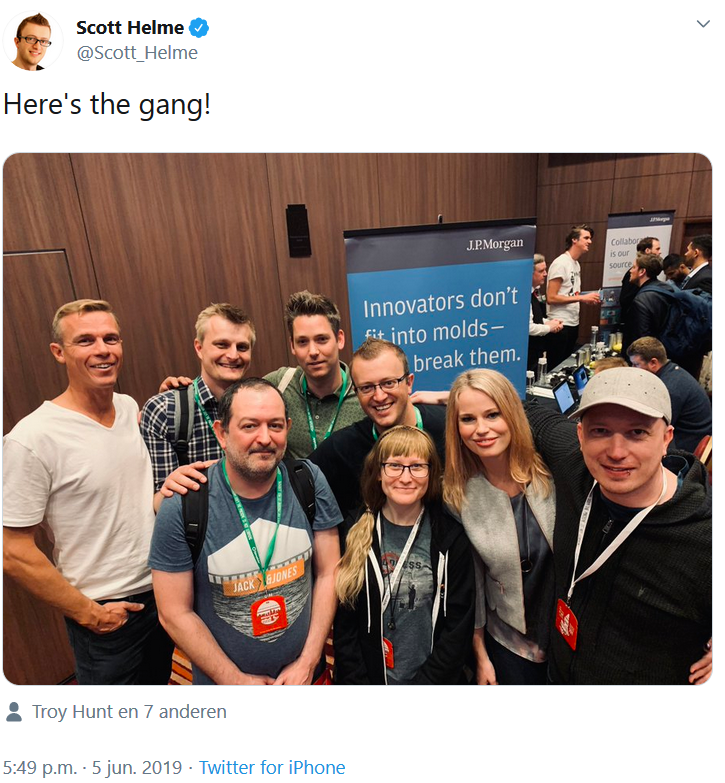Visit the @Scott_Helme handle link
This screenshot has height=783, width=725.
coord(137,53)
